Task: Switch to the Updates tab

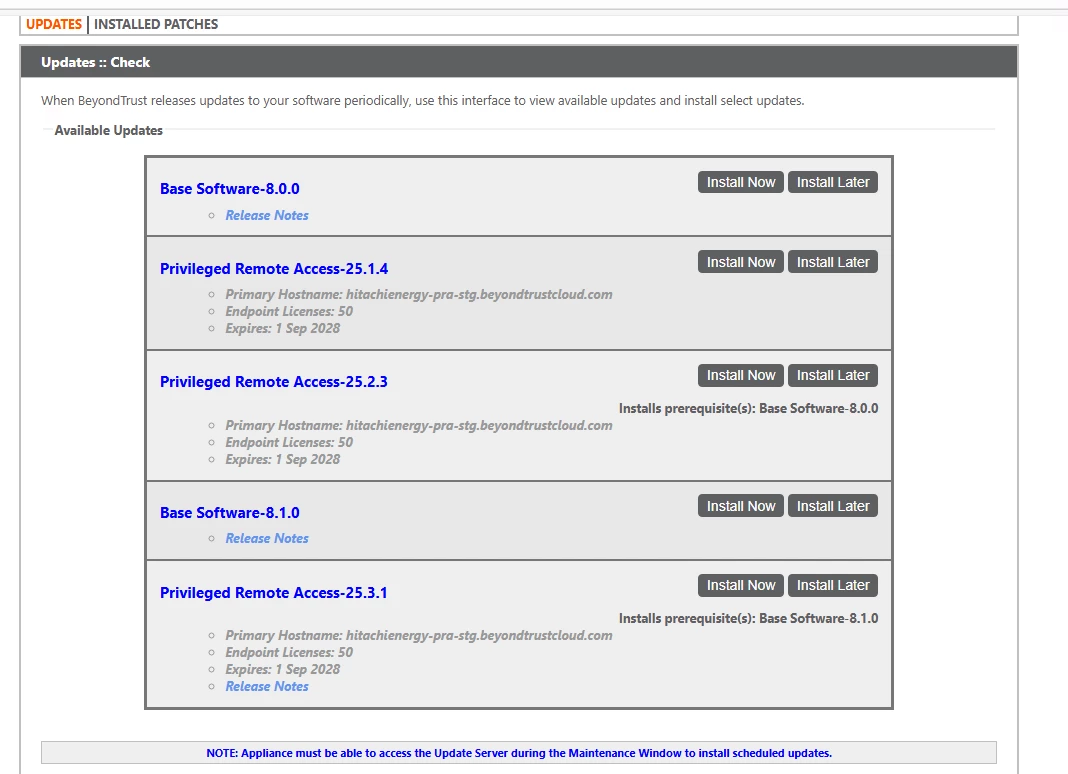Action: point(54,25)
